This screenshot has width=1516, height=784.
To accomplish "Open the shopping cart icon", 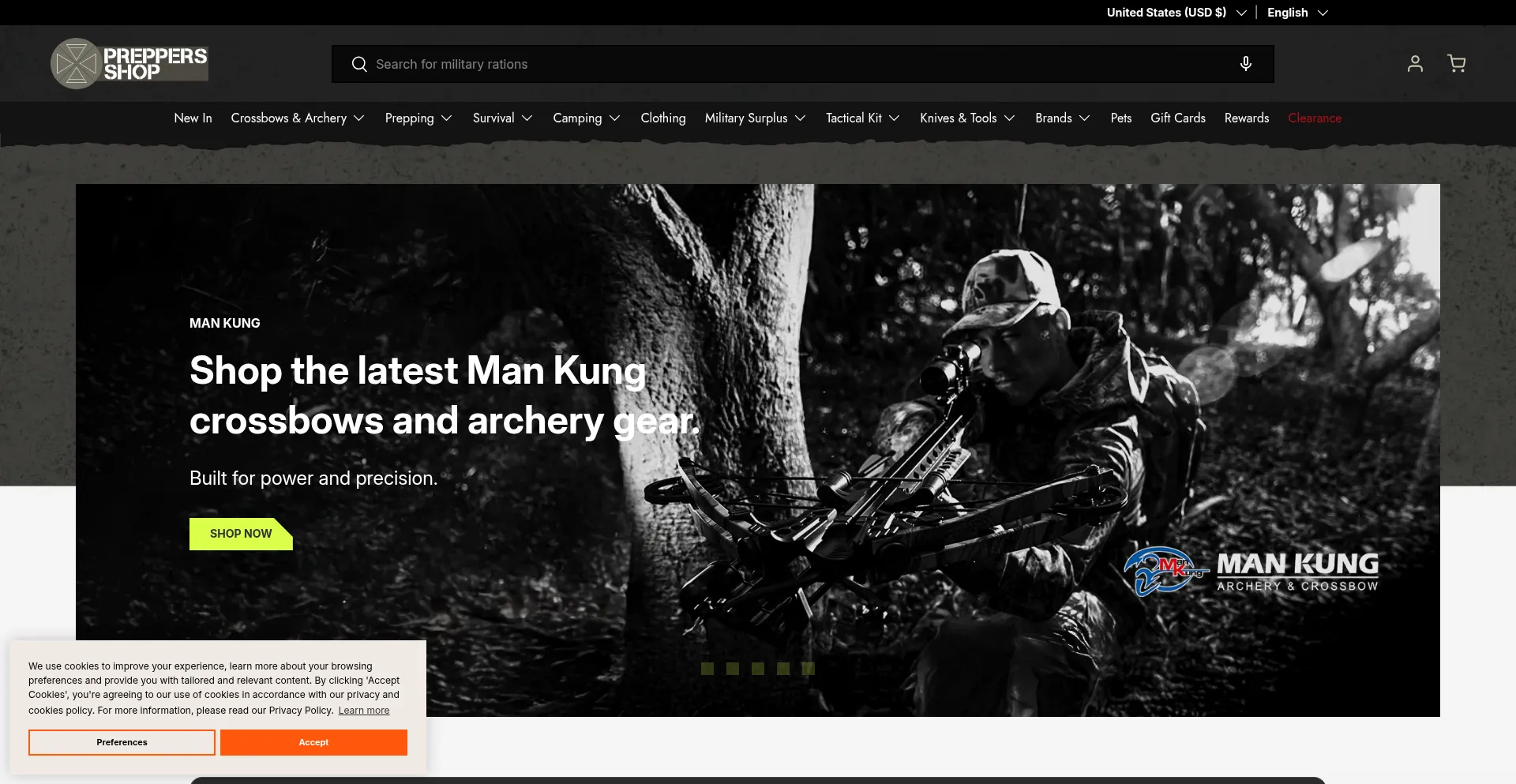I will click(x=1456, y=64).
